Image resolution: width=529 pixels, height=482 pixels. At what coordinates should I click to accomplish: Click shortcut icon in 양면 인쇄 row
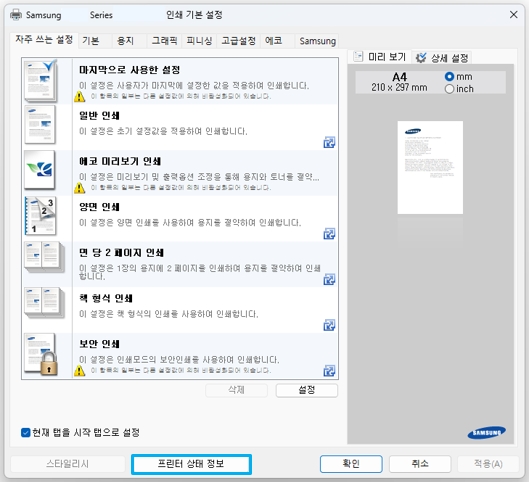point(329,234)
